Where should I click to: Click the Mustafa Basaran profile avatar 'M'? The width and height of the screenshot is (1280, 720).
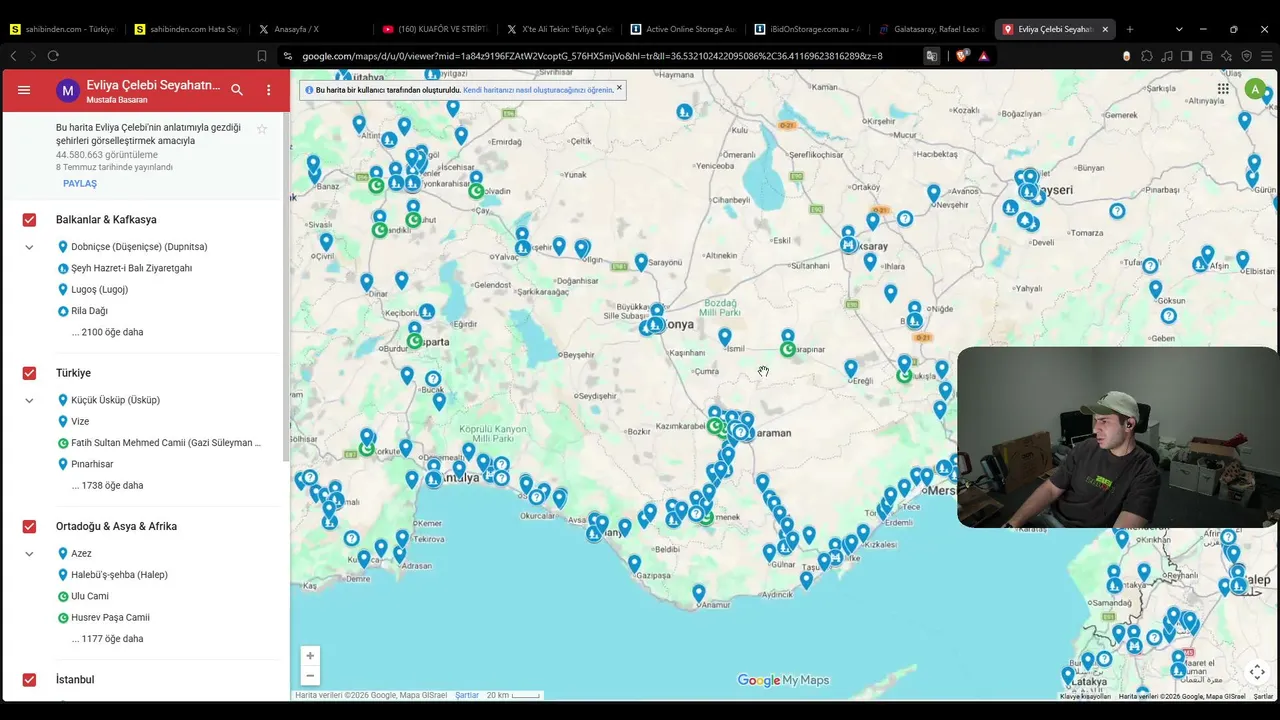pyautogui.click(x=68, y=91)
